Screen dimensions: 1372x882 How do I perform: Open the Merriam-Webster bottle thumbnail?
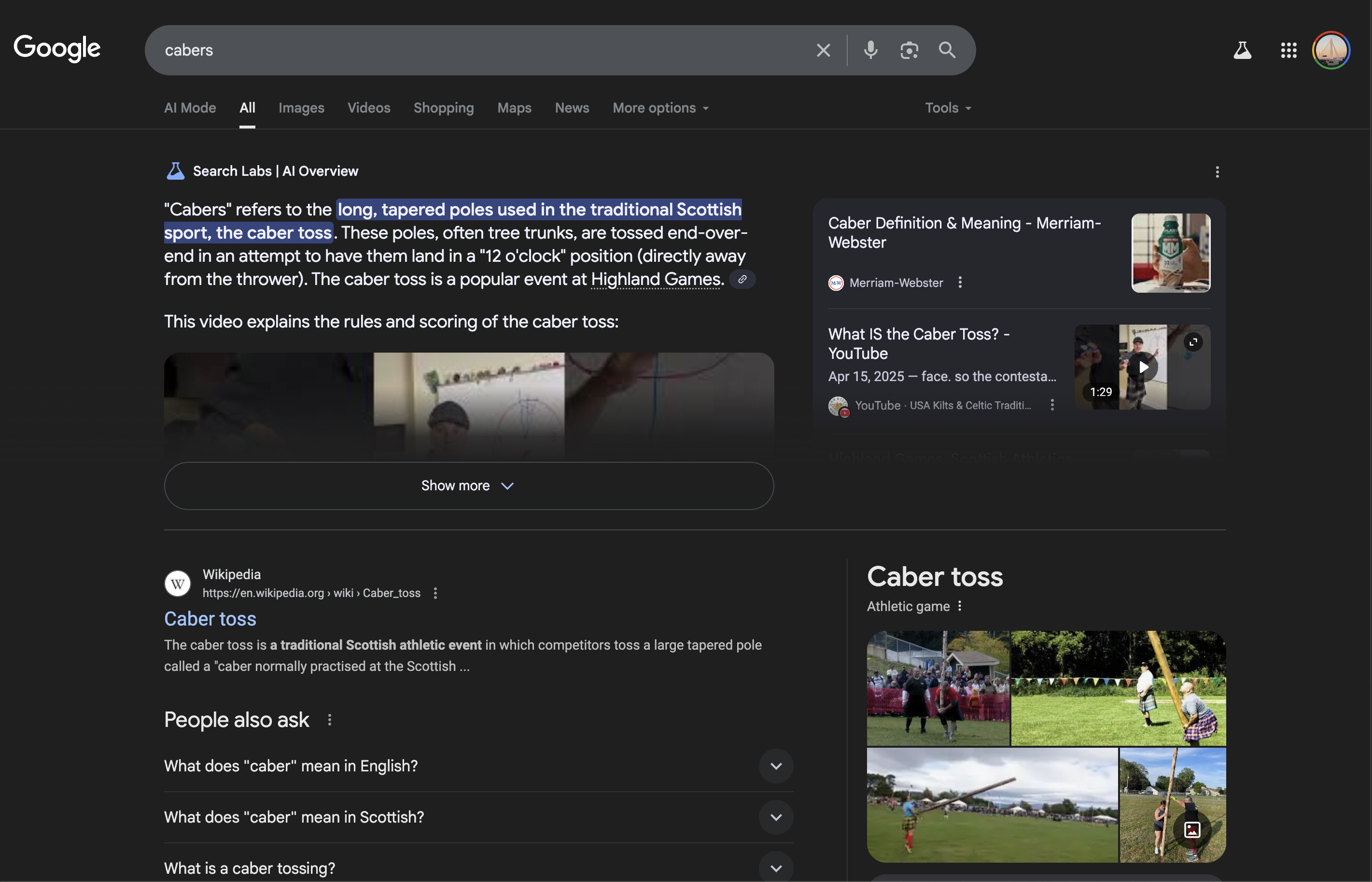(1171, 253)
